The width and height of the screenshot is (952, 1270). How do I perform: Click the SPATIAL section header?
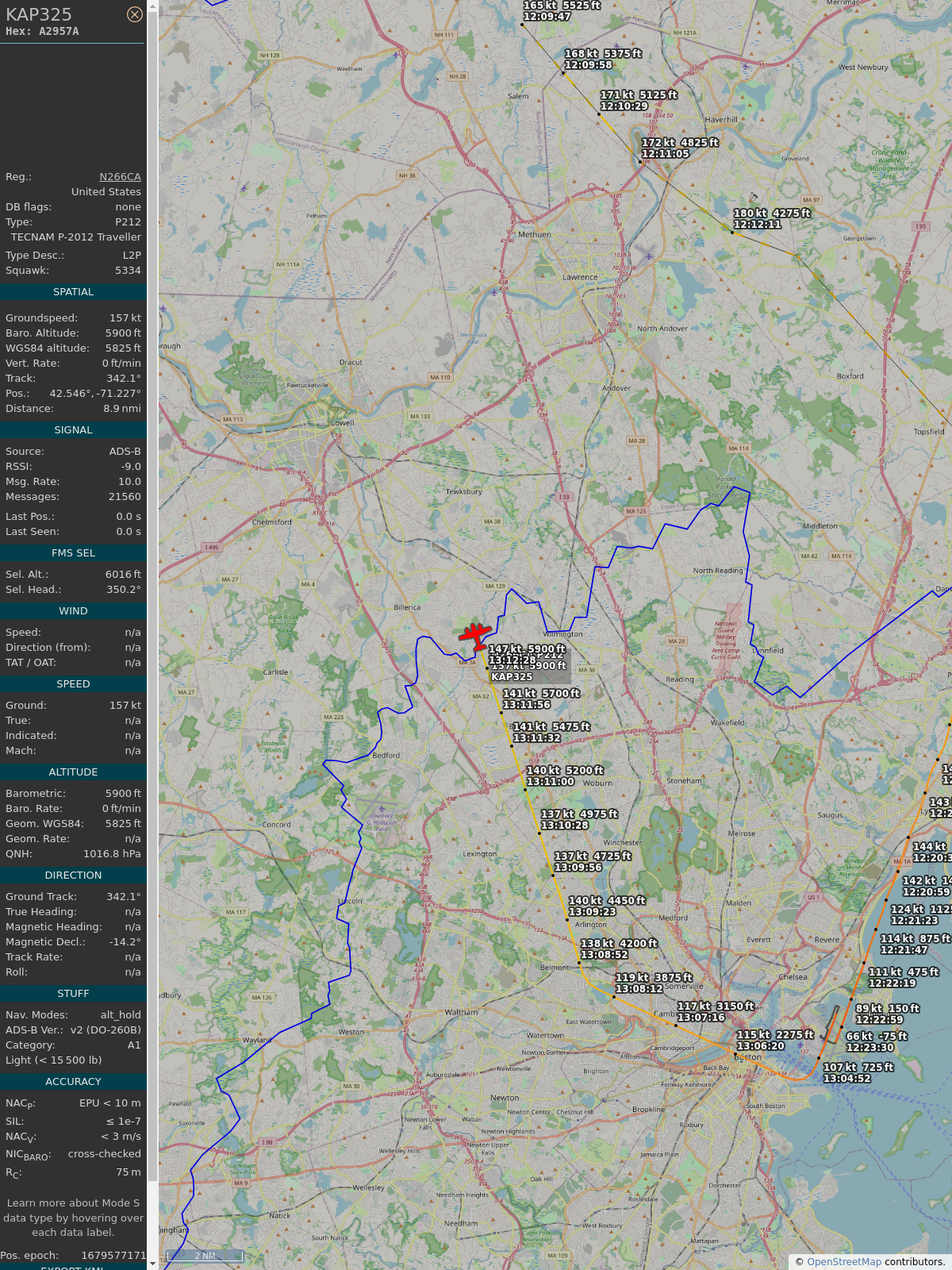click(73, 292)
